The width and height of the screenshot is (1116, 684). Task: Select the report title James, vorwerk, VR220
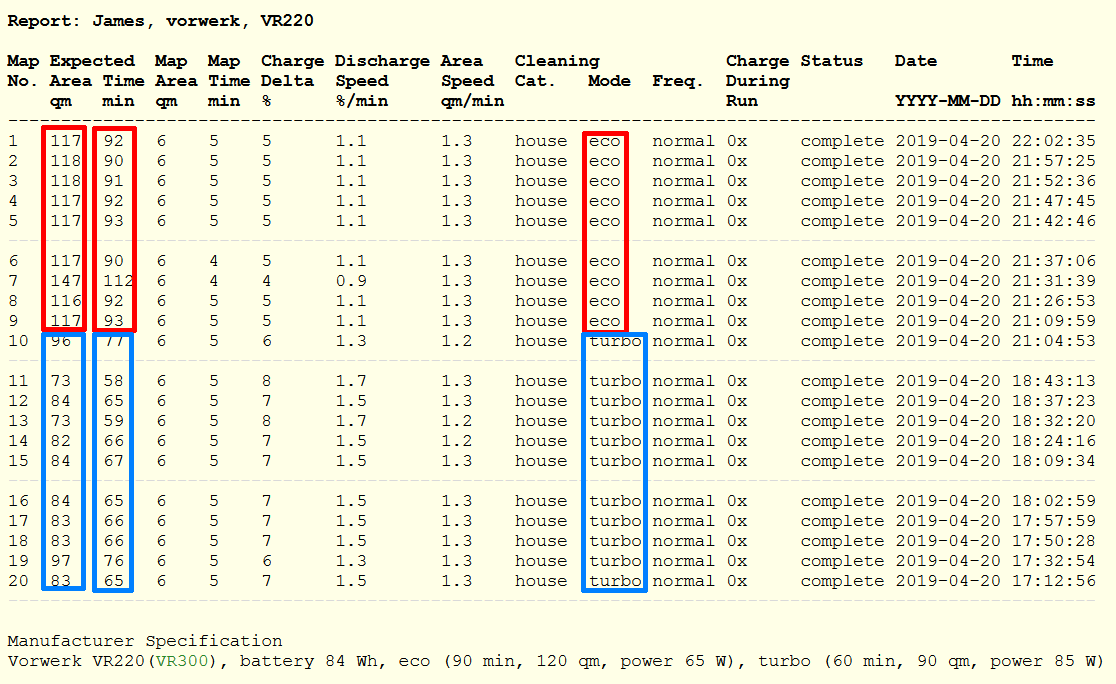tap(203, 21)
